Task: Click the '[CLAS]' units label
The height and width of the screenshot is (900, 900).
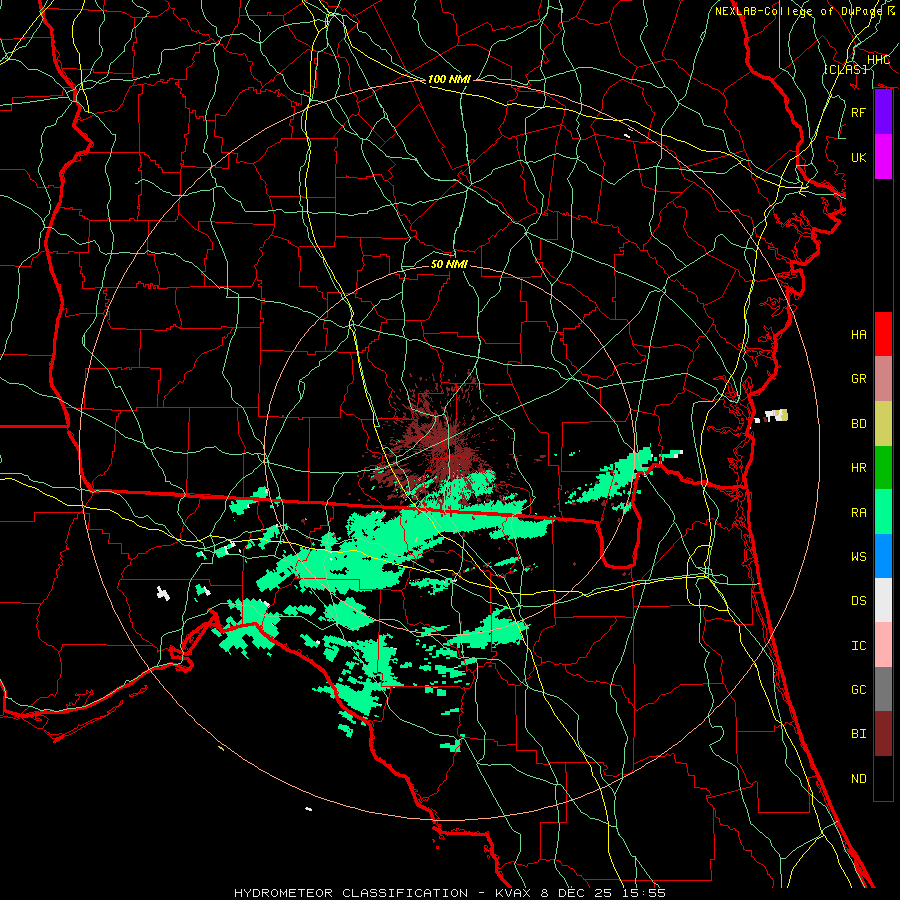Action: (845, 69)
